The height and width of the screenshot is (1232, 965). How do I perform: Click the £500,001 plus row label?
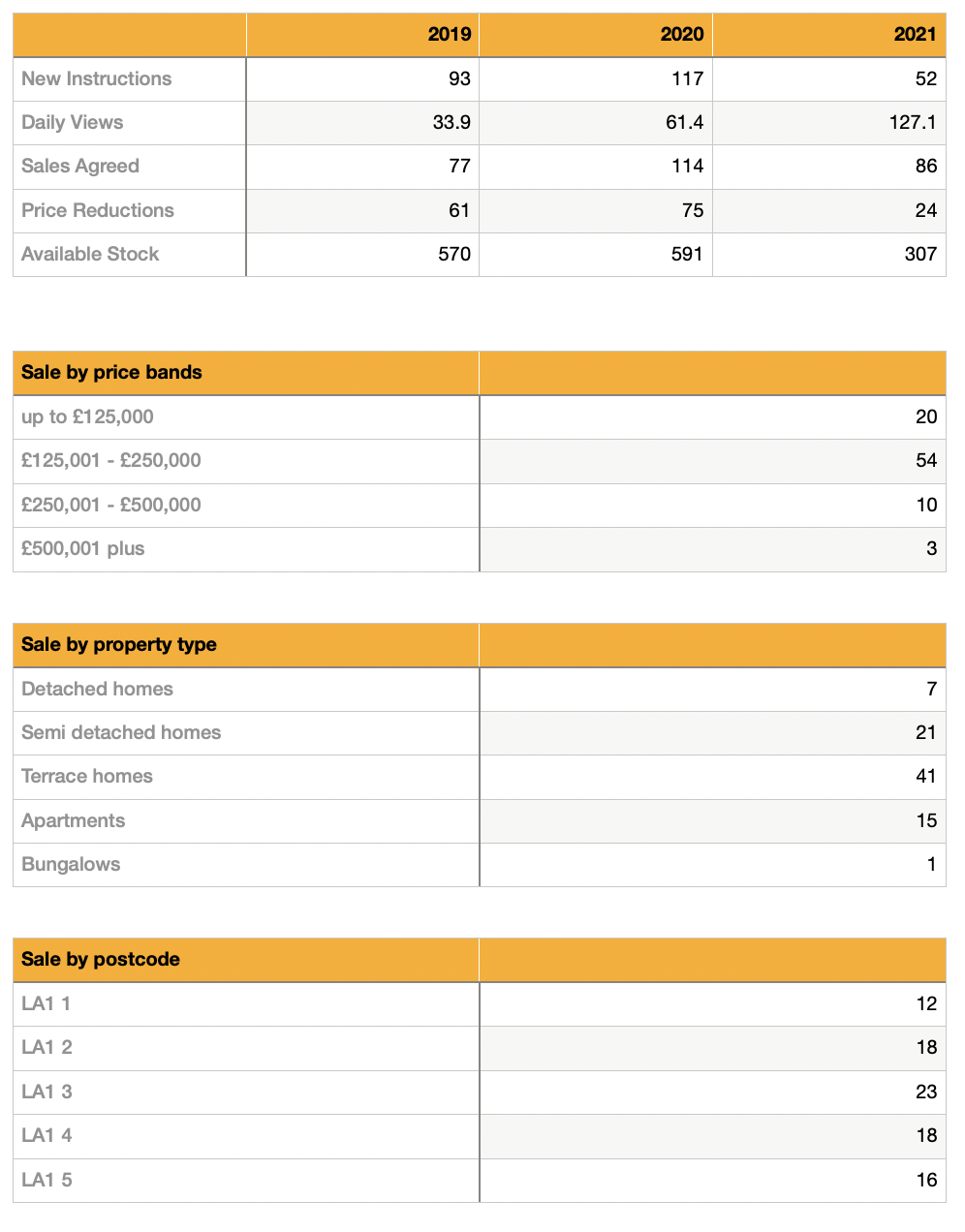click(83, 549)
